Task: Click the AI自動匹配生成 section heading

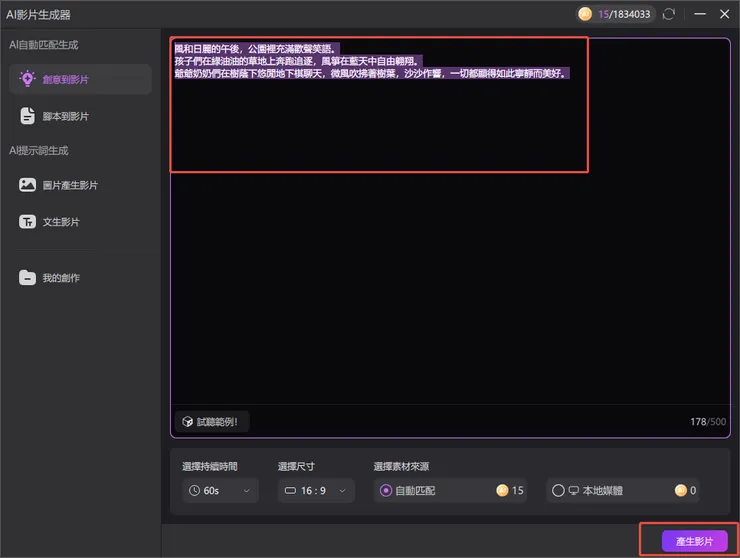Action: click(x=43, y=45)
